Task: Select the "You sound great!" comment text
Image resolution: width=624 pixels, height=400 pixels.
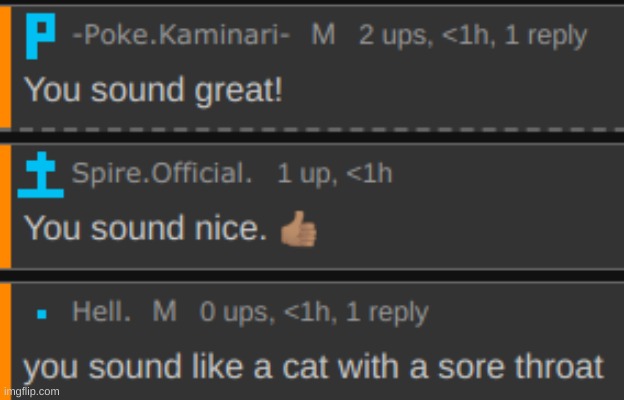Action: tap(154, 90)
